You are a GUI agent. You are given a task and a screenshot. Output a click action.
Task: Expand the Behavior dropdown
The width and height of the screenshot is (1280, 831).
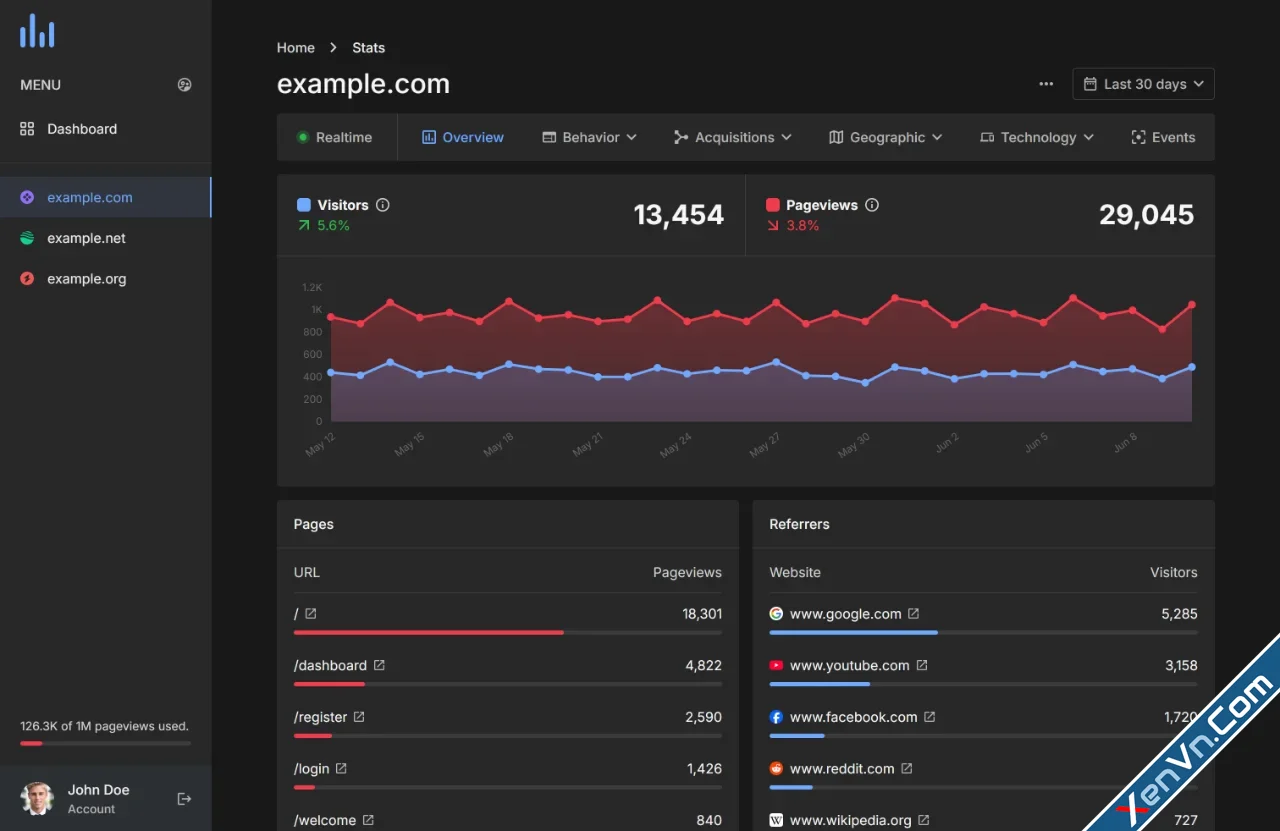tap(589, 137)
